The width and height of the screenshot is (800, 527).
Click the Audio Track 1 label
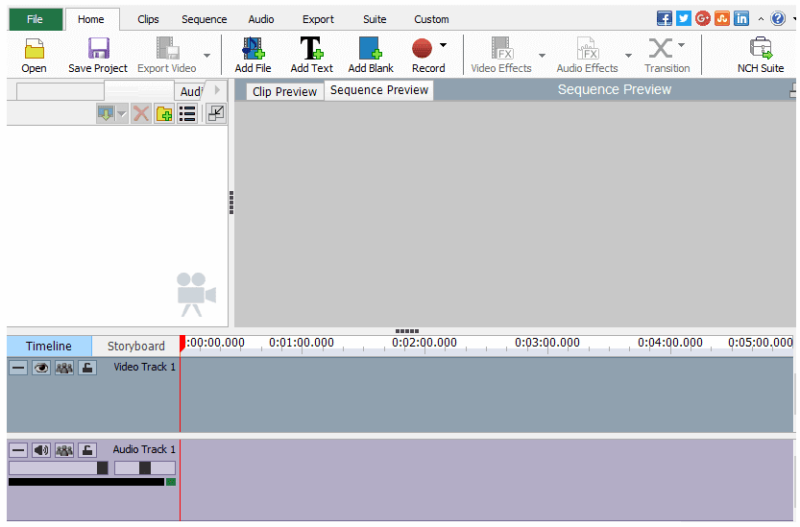(x=144, y=449)
